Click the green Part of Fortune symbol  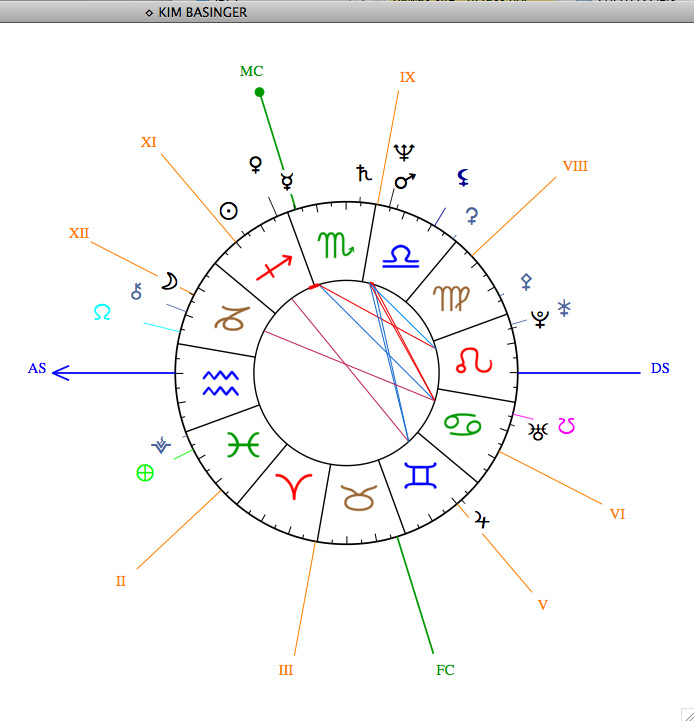pos(145,473)
